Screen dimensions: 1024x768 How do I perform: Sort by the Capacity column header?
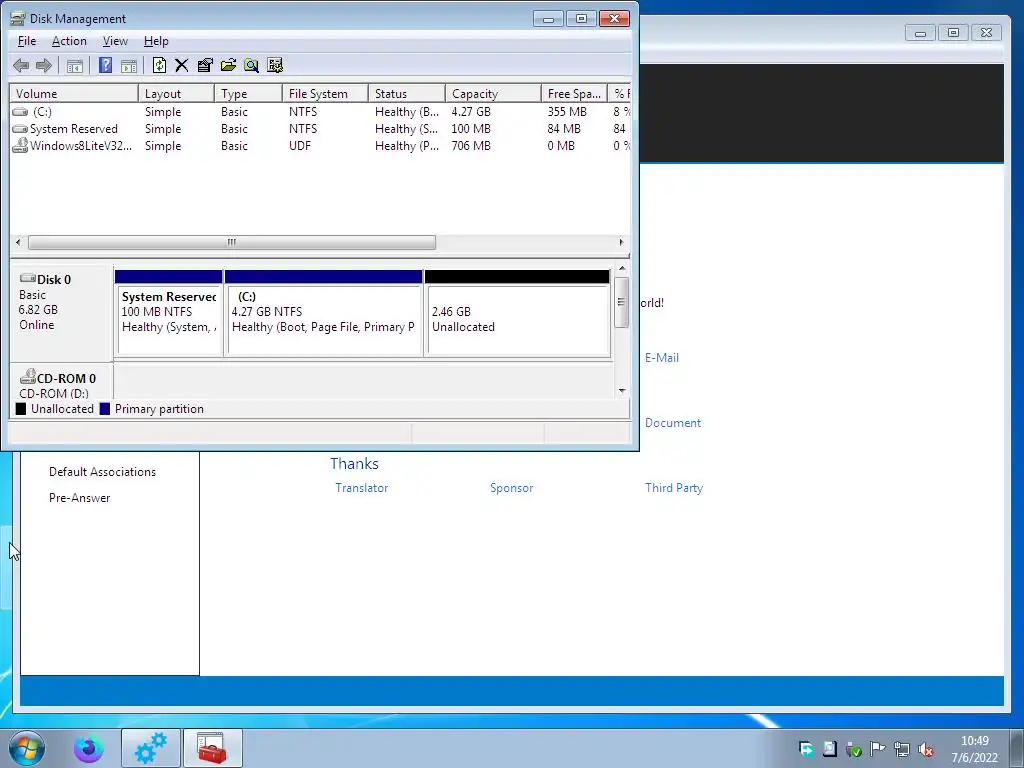tap(493, 93)
